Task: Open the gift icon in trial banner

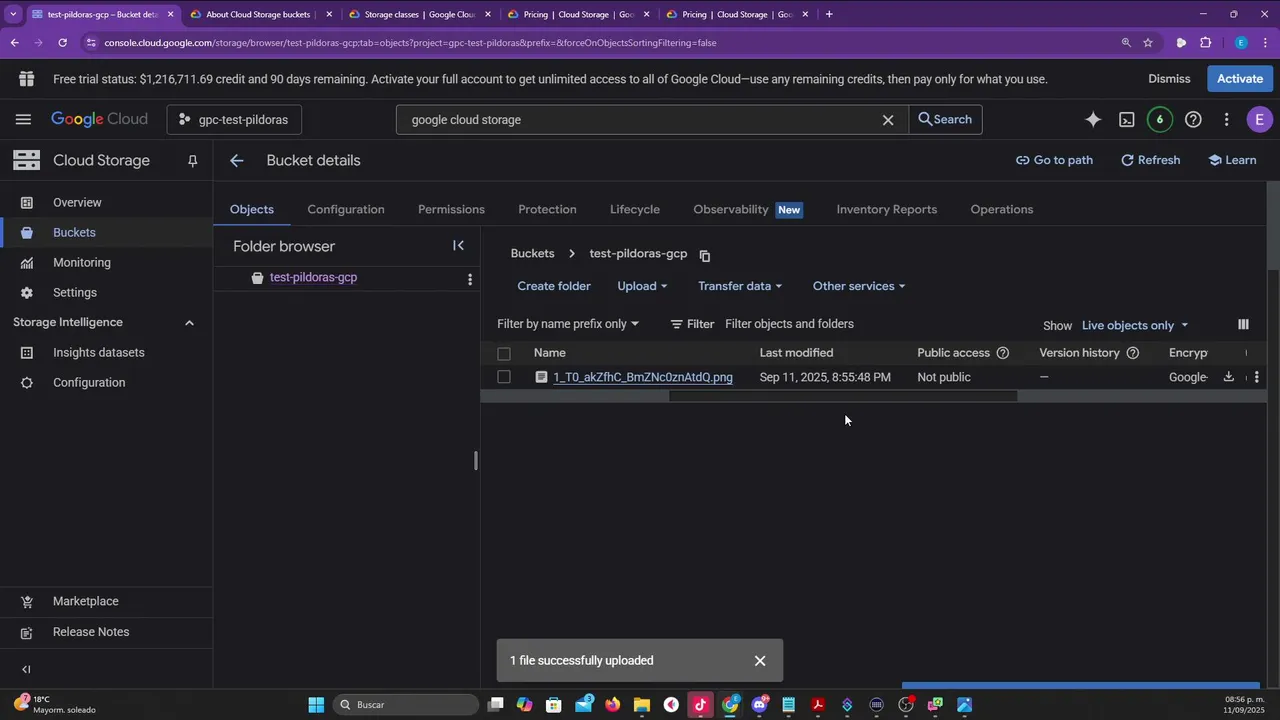Action: (26, 79)
